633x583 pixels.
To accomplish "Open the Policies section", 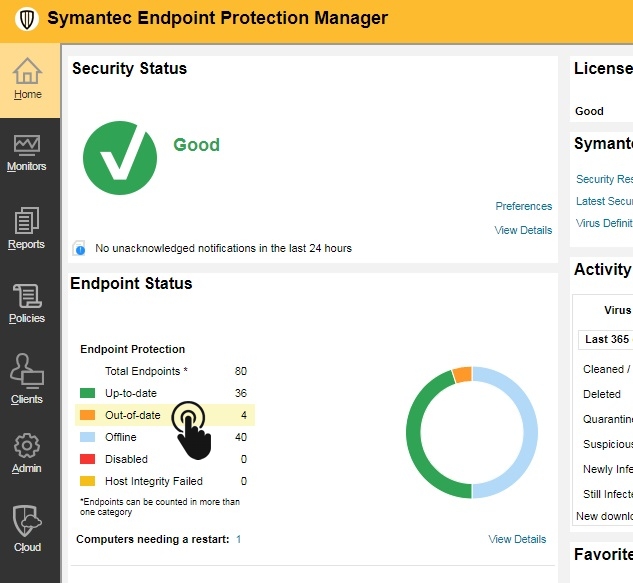I will 27,304.
